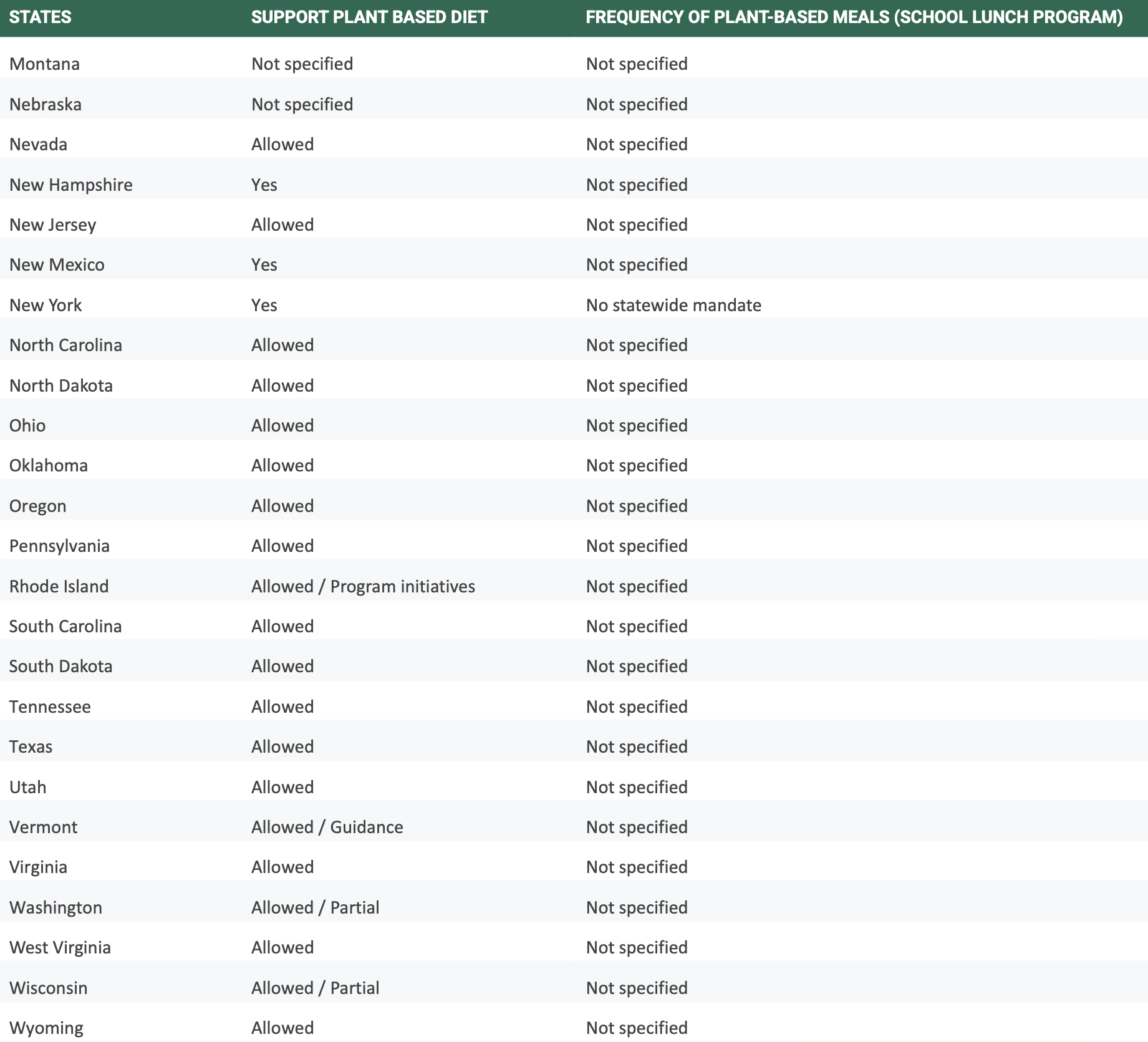Select the Pennsylvania state cell
Image resolution: width=1148 pixels, height=1042 pixels.
[x=59, y=546]
